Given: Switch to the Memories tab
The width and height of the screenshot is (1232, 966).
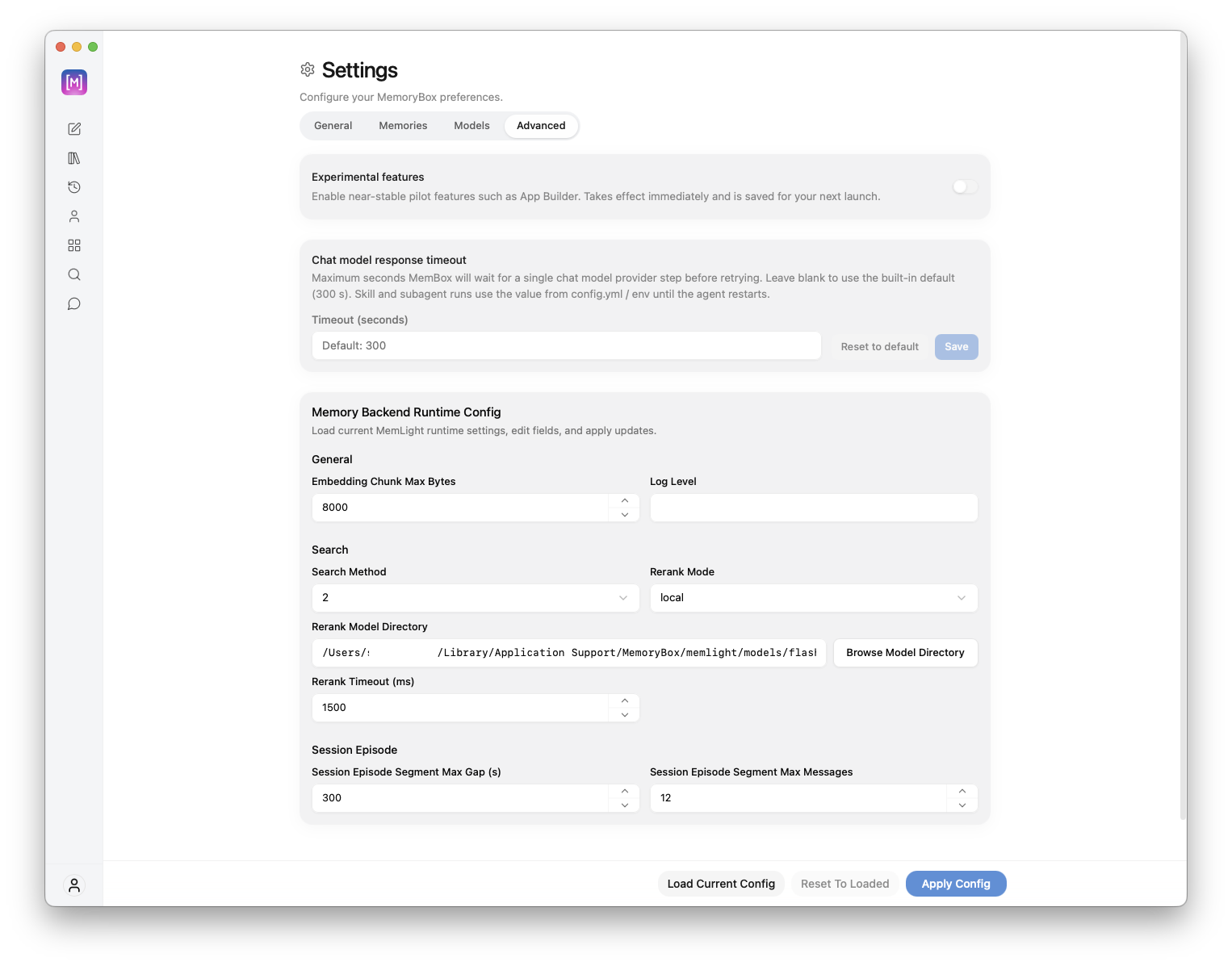Looking at the screenshot, I should [x=403, y=126].
